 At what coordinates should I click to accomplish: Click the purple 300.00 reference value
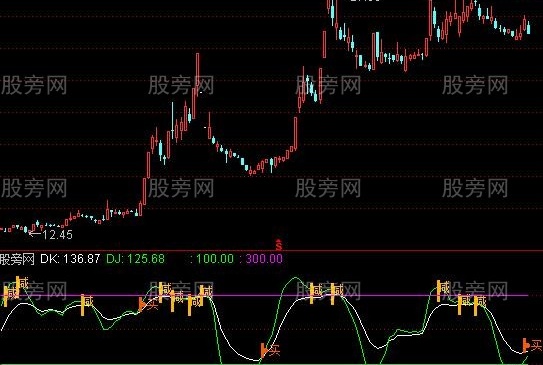(x=264, y=259)
